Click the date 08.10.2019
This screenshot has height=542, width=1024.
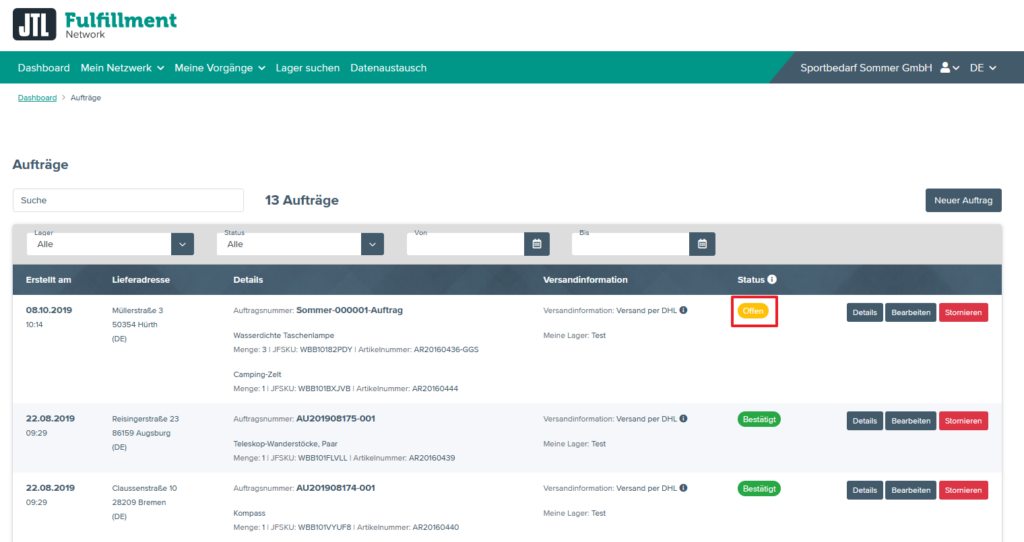(x=49, y=310)
